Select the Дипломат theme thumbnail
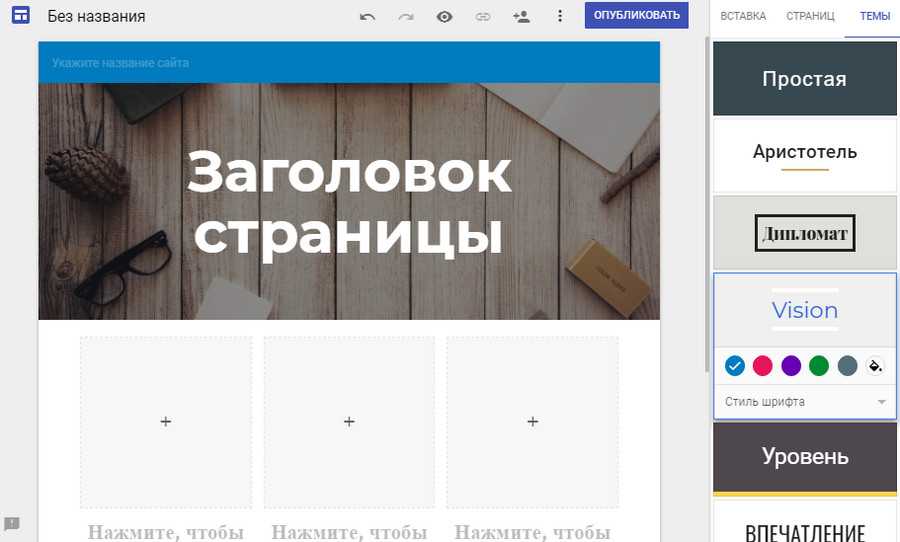This screenshot has height=542, width=900. click(805, 233)
